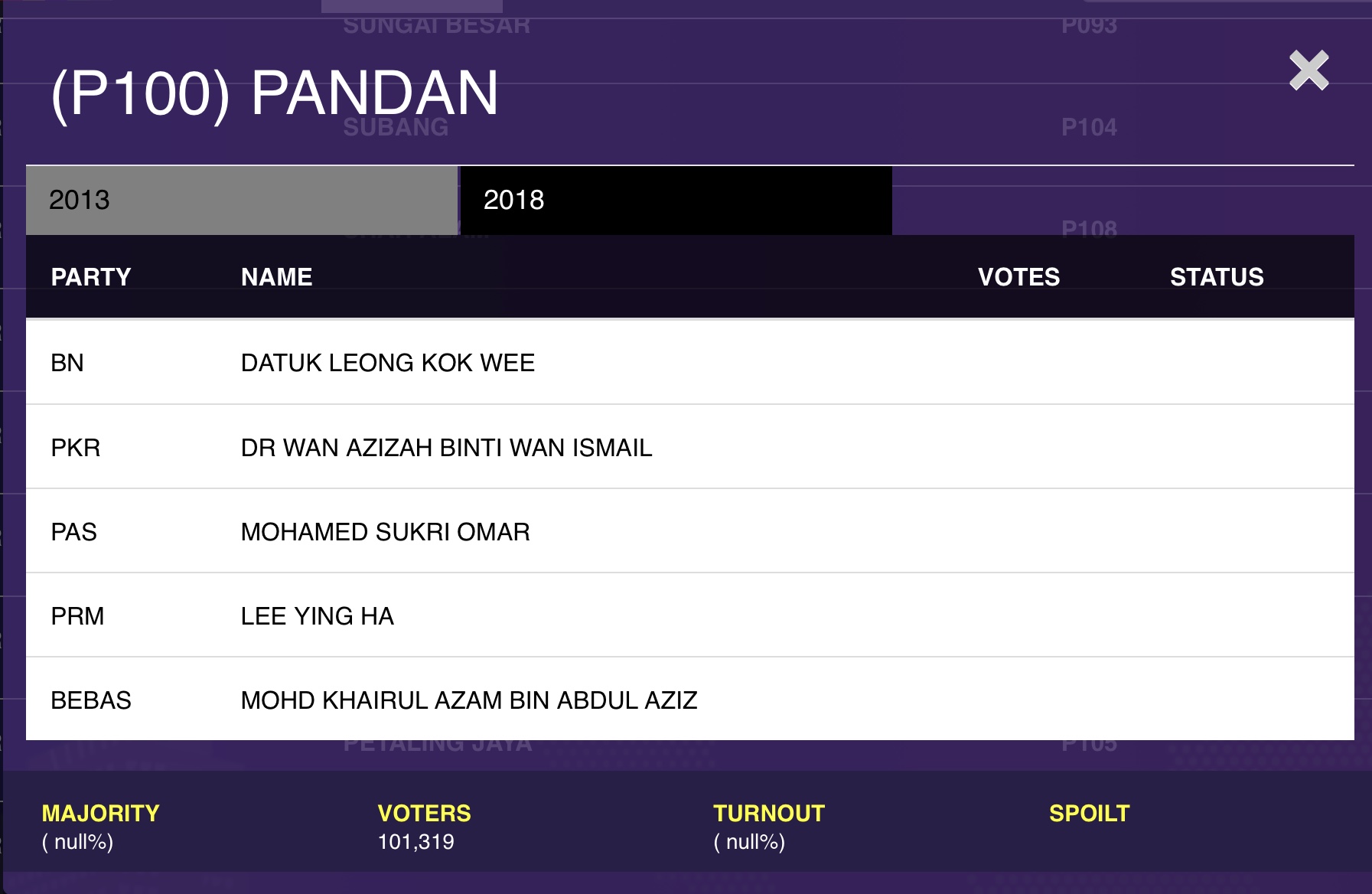
Task: Click the VOTERS count 101,319
Action: [x=416, y=842]
